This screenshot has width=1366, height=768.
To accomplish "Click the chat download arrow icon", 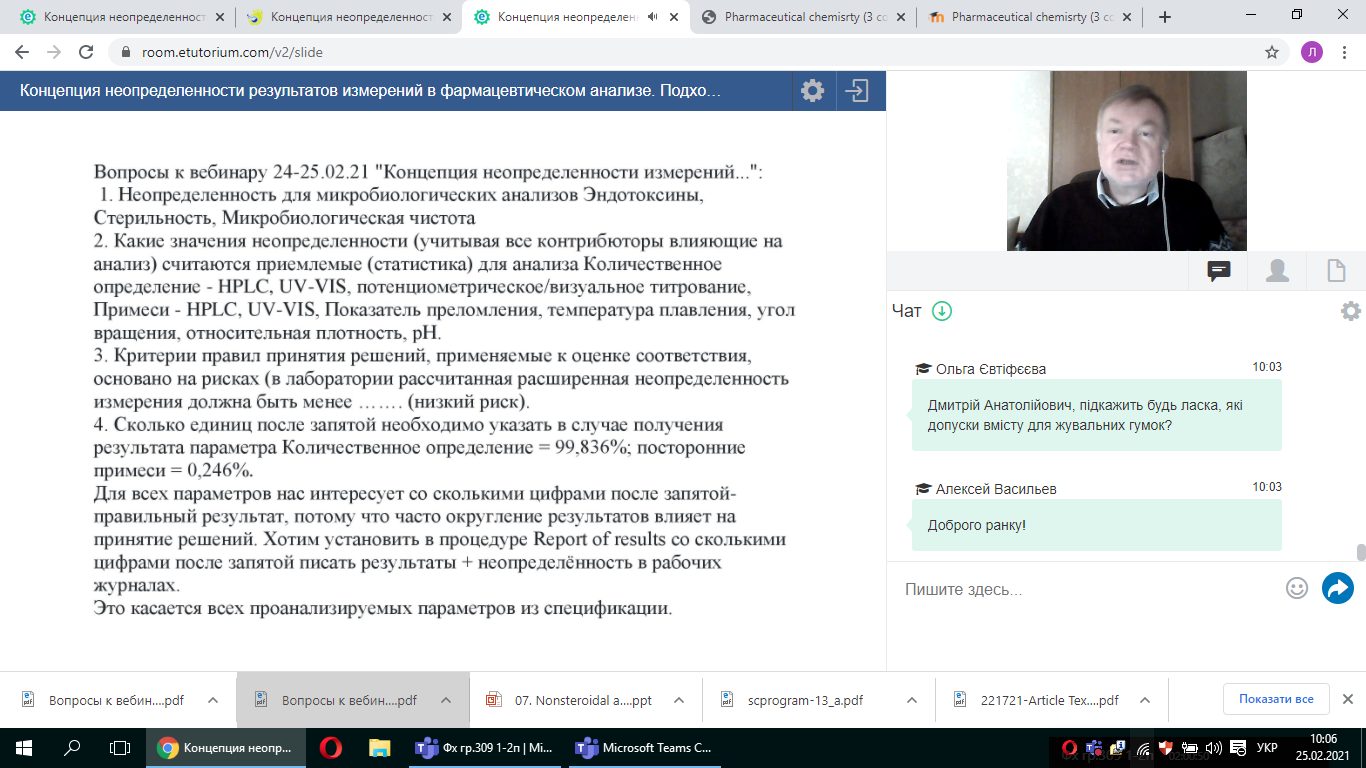I will 941,311.
